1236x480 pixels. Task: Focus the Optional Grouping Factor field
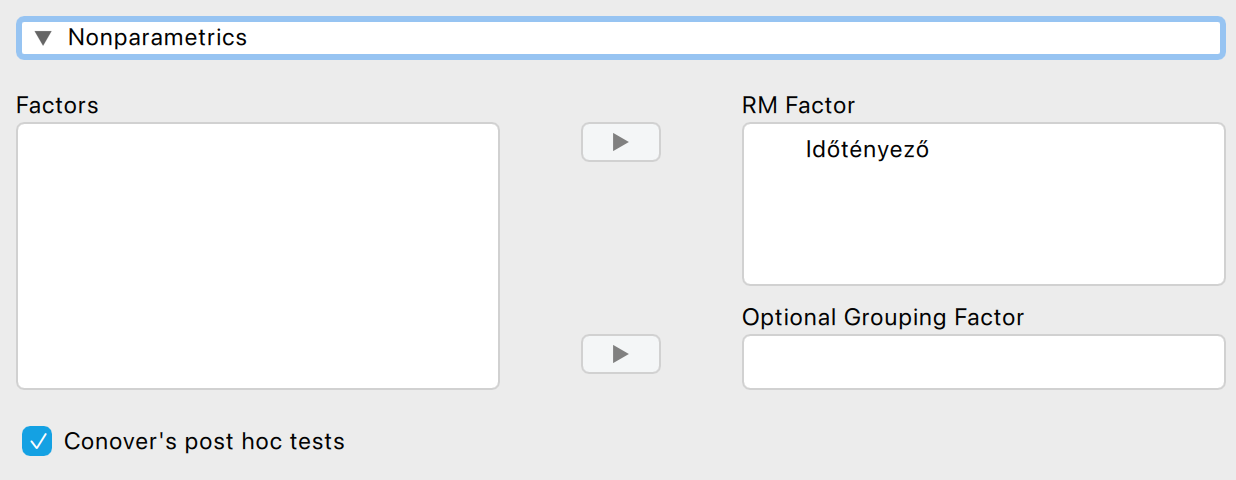point(982,361)
